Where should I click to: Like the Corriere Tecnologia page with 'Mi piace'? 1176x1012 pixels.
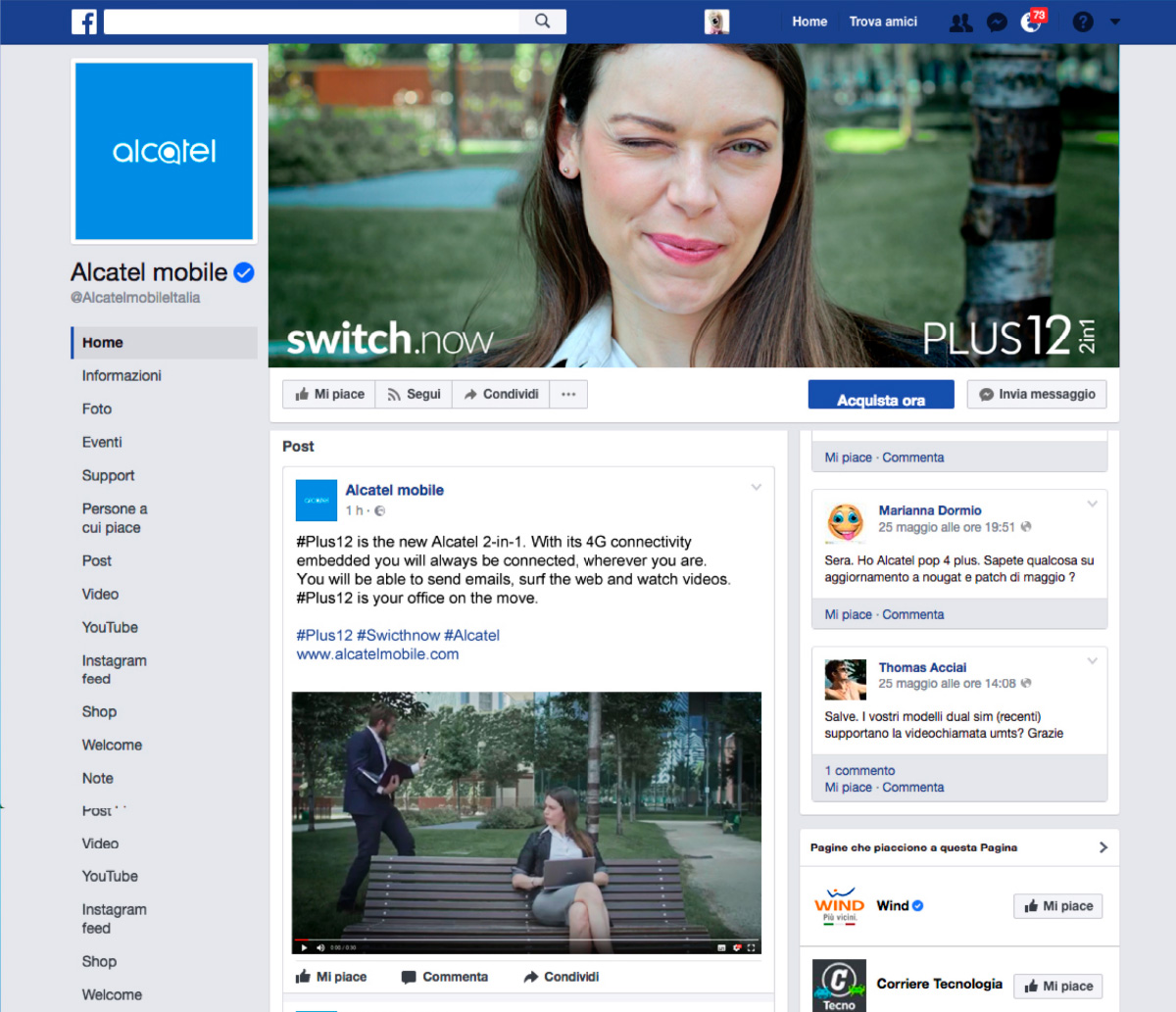(x=1058, y=987)
